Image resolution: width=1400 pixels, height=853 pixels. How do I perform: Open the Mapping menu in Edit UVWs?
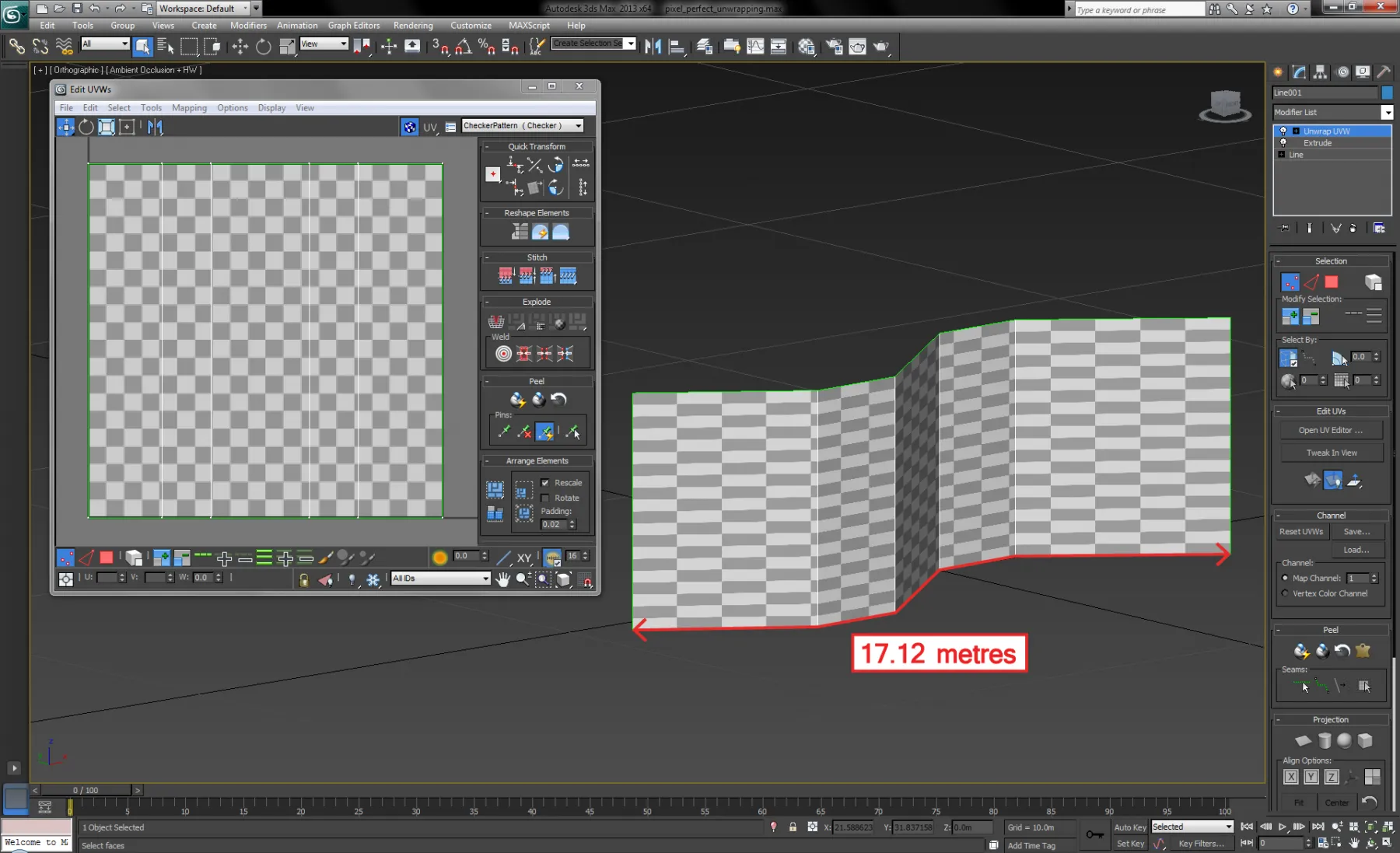point(189,108)
